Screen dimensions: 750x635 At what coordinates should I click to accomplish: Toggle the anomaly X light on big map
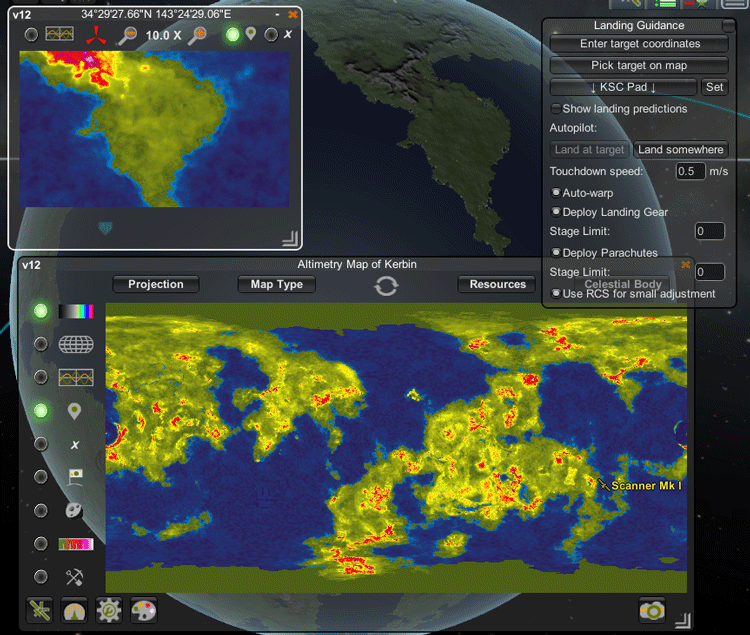pos(41,444)
